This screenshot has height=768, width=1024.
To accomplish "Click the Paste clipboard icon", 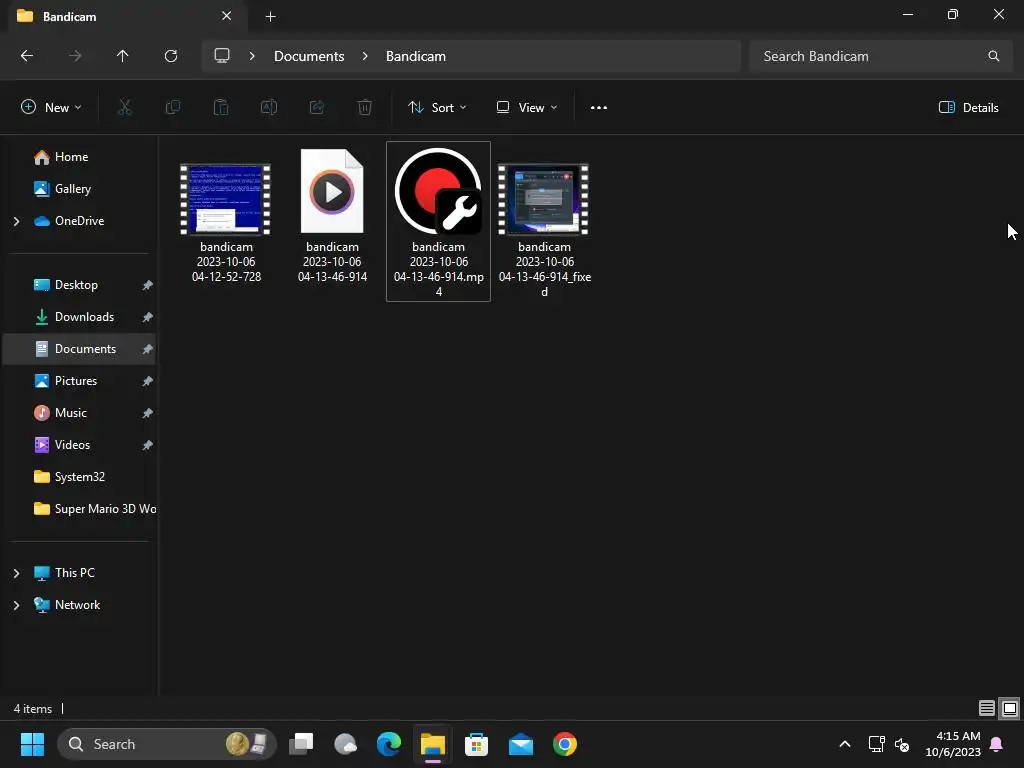I will 221,107.
